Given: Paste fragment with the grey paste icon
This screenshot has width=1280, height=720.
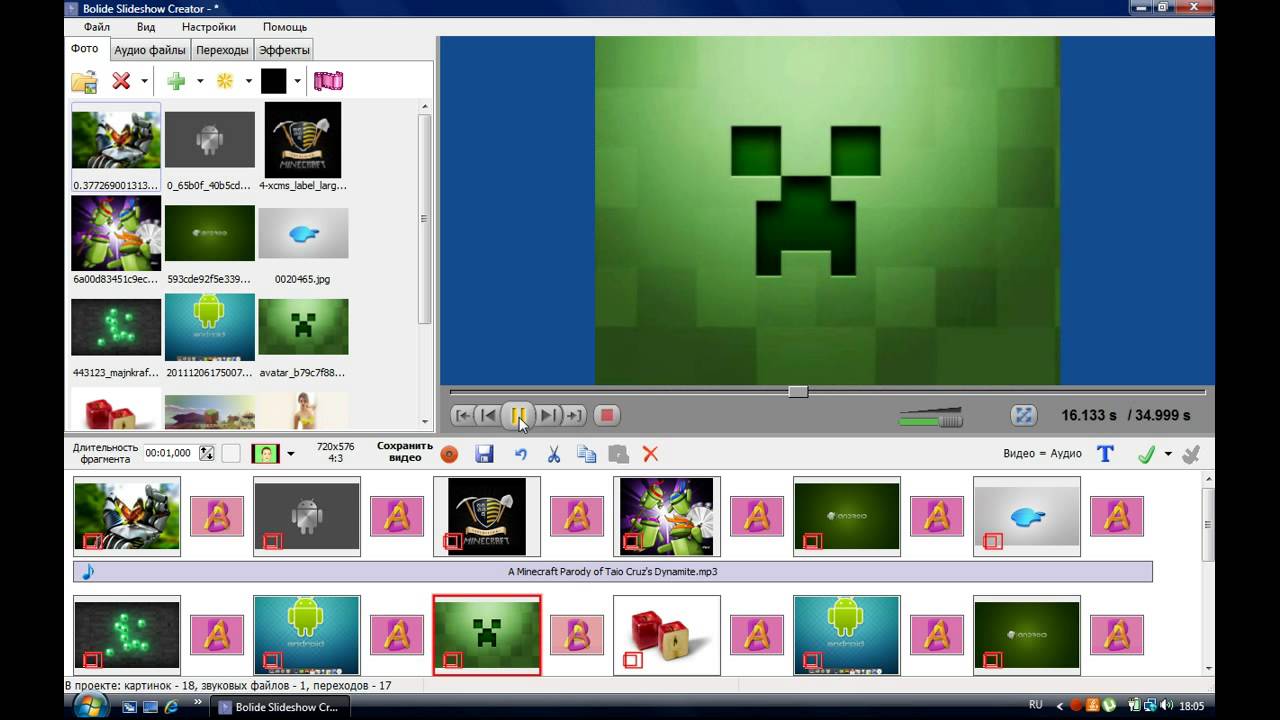Looking at the screenshot, I should [619, 454].
